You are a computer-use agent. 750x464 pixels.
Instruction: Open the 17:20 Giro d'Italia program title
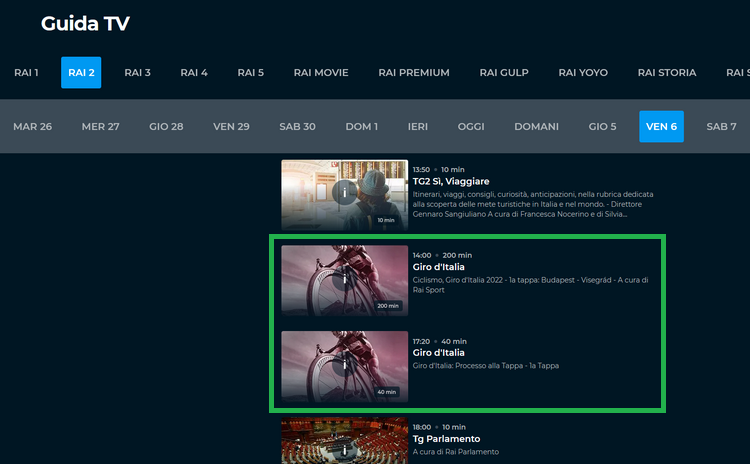[439, 353]
